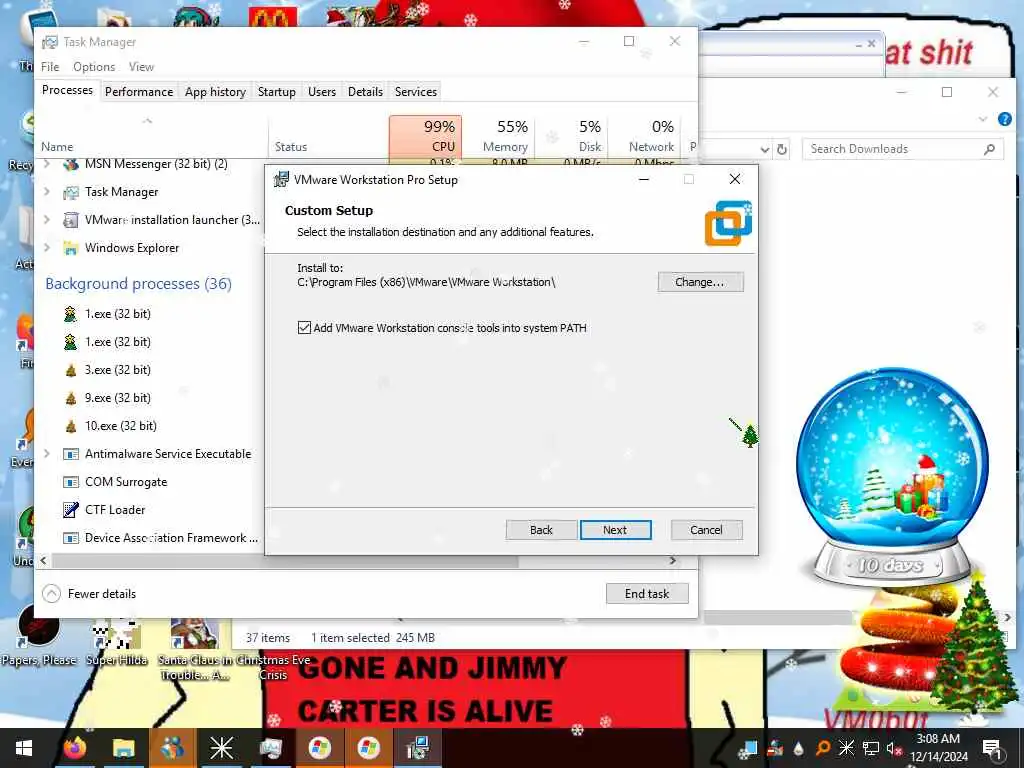Switch to the Details tab
Screen dimensions: 1024x768
[365, 92]
